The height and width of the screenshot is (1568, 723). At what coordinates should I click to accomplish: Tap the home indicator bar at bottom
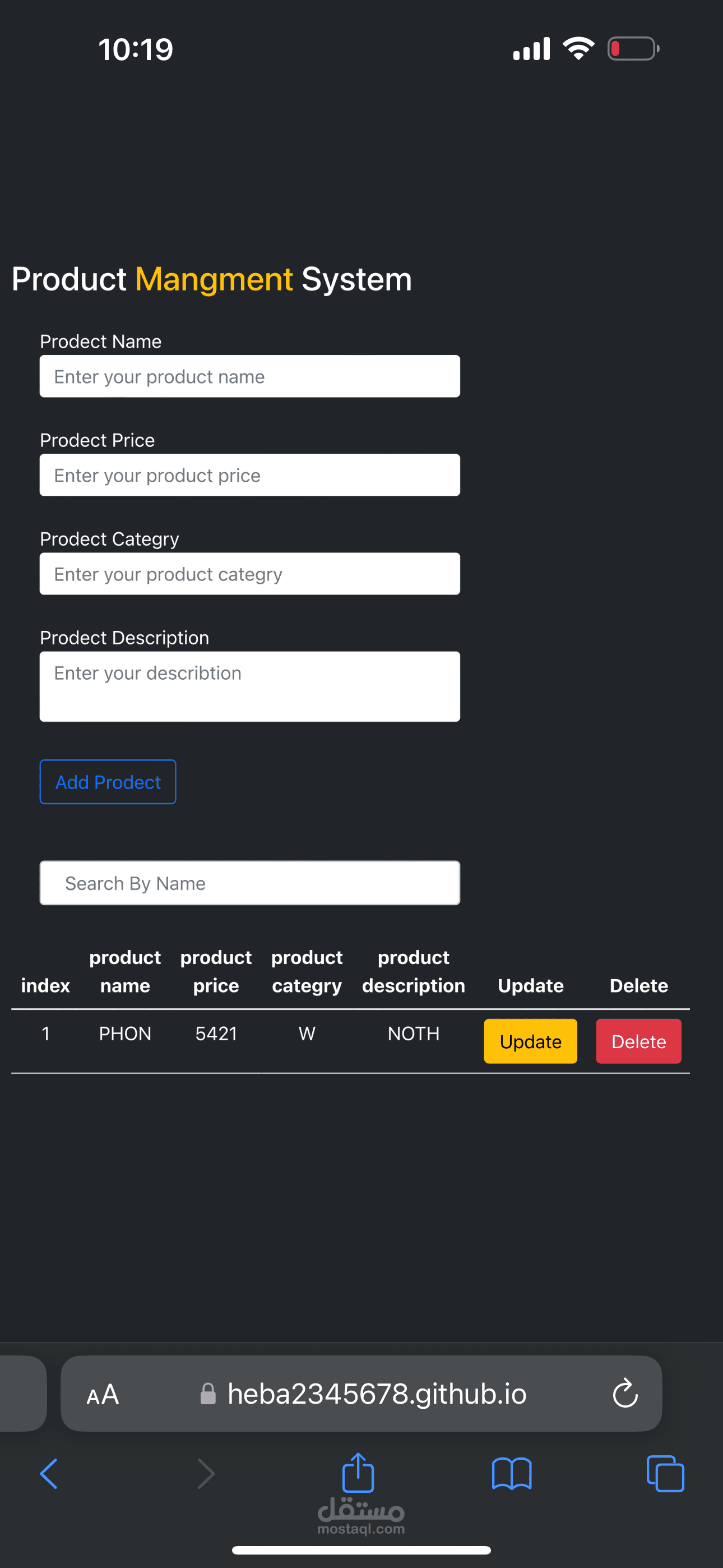[x=361, y=1549]
